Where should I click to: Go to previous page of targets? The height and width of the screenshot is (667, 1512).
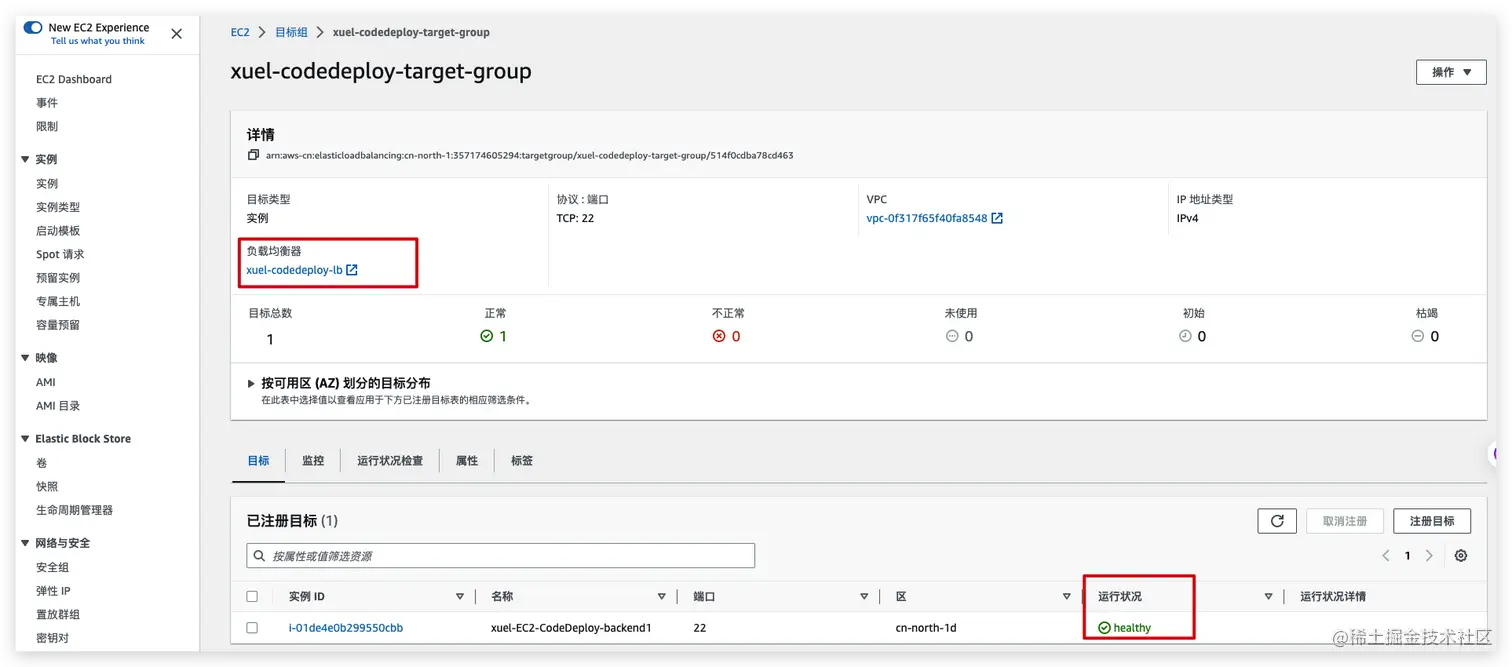click(x=1386, y=556)
